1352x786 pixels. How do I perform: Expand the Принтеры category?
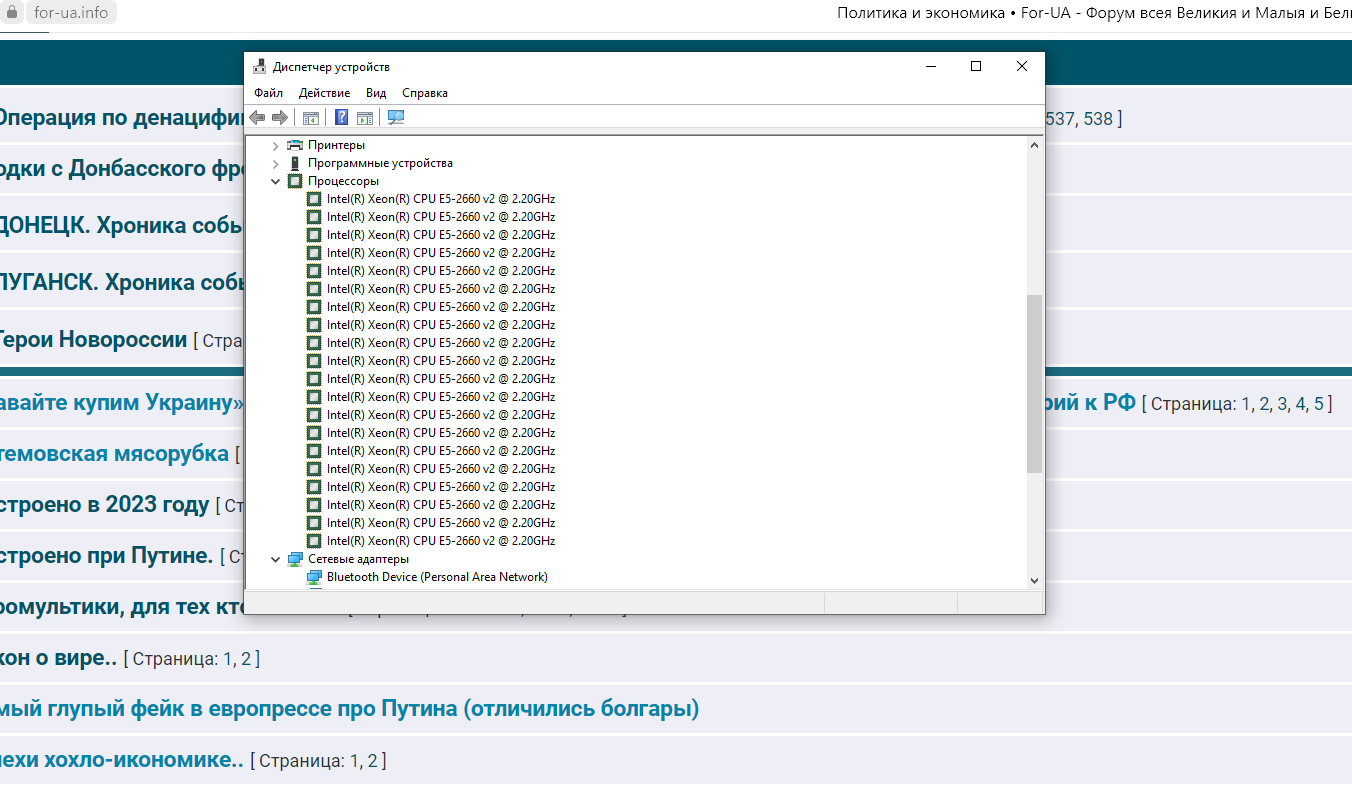click(276, 145)
